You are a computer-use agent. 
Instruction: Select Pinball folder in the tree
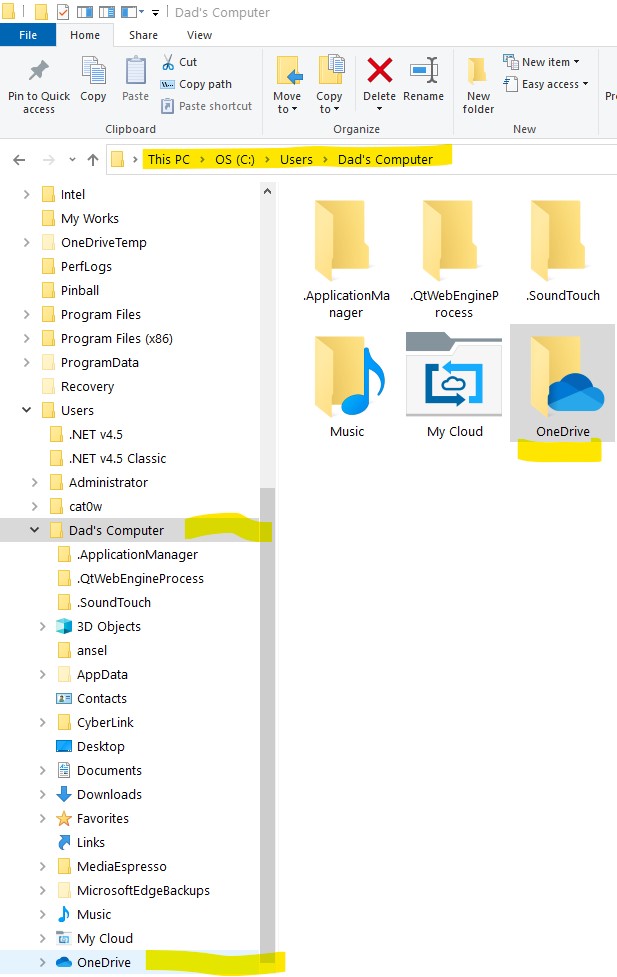click(x=80, y=290)
